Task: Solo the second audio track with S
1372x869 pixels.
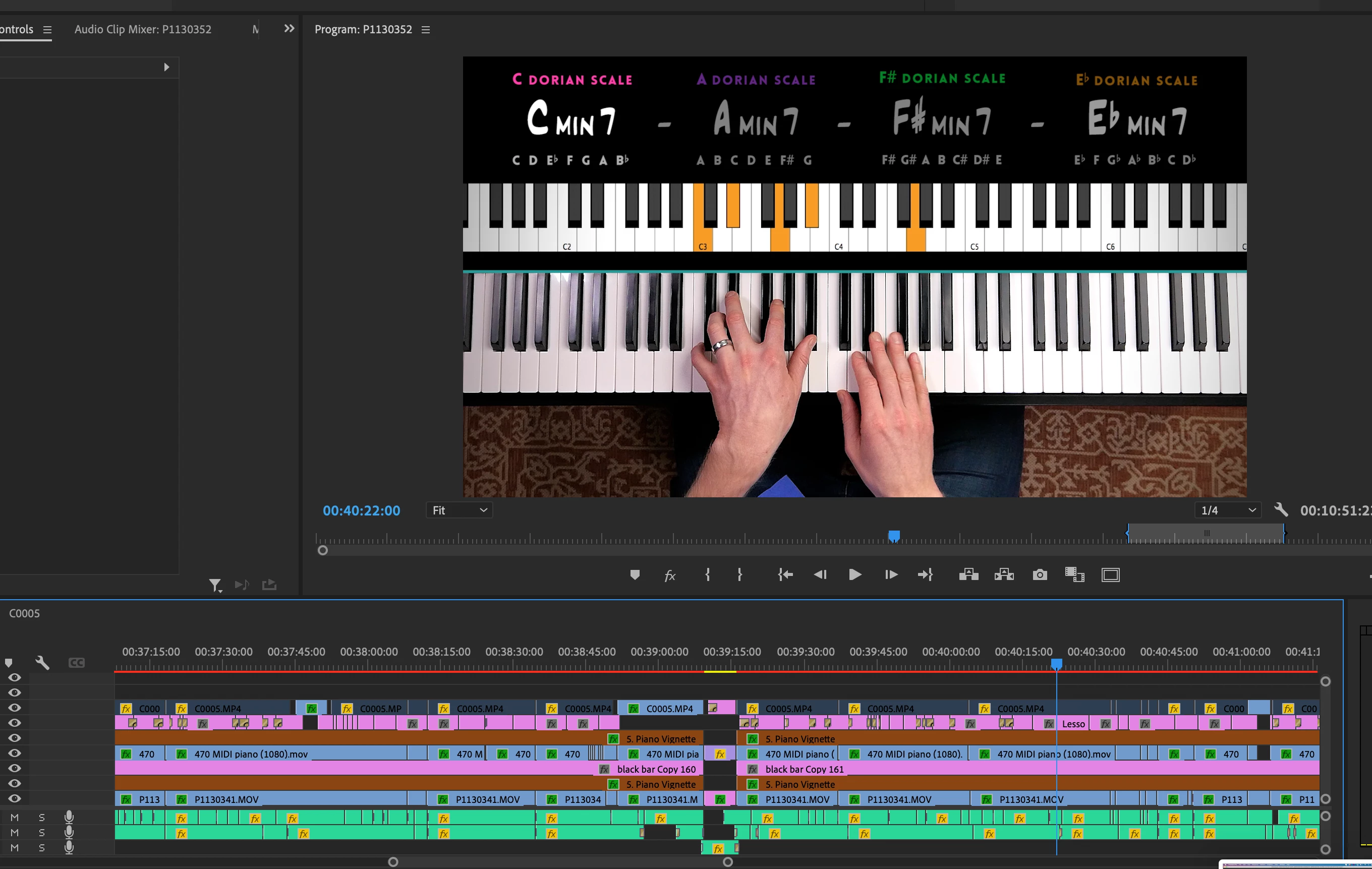Action: pyautogui.click(x=41, y=832)
